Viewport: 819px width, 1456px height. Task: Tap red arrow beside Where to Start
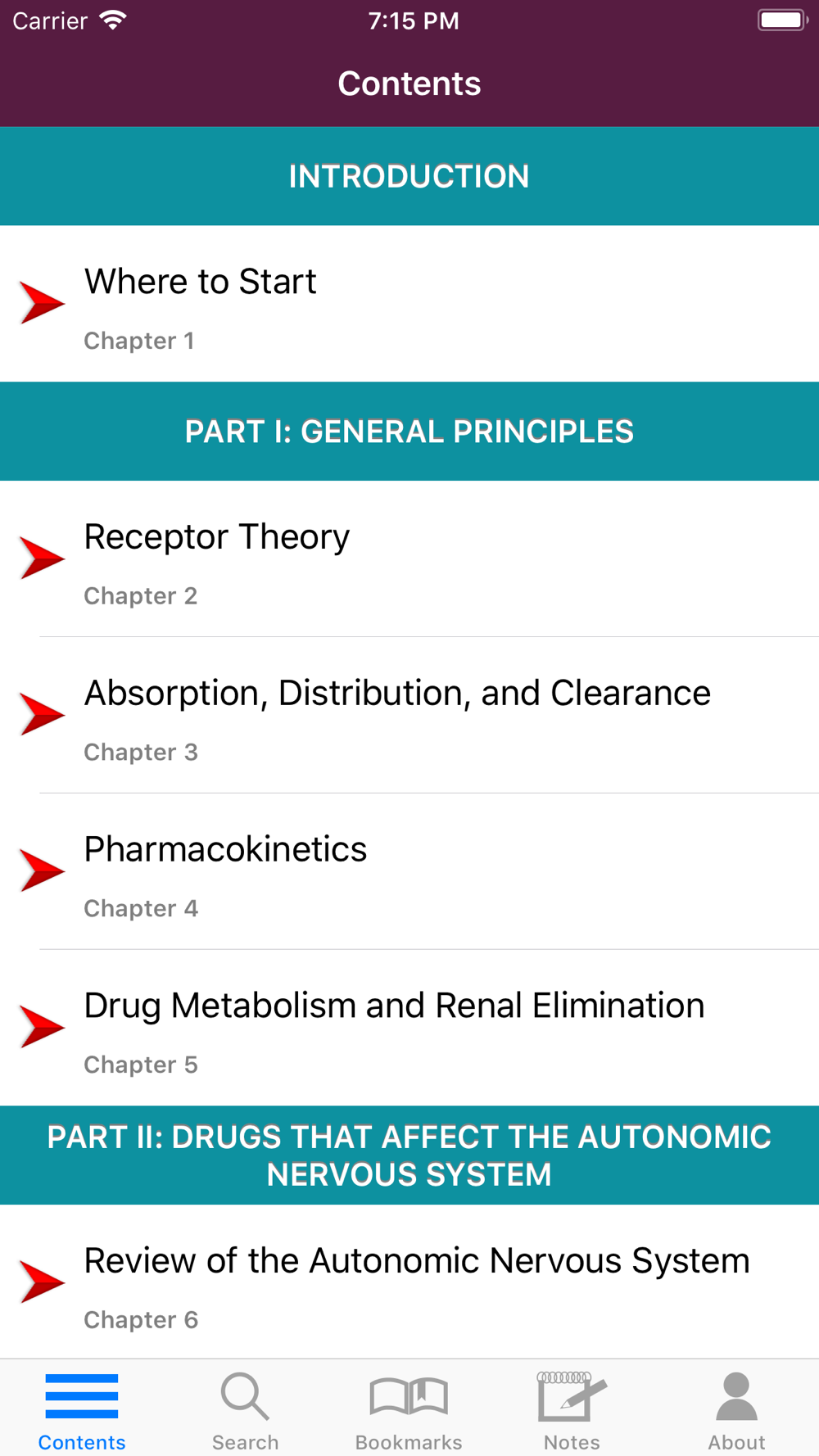click(42, 303)
